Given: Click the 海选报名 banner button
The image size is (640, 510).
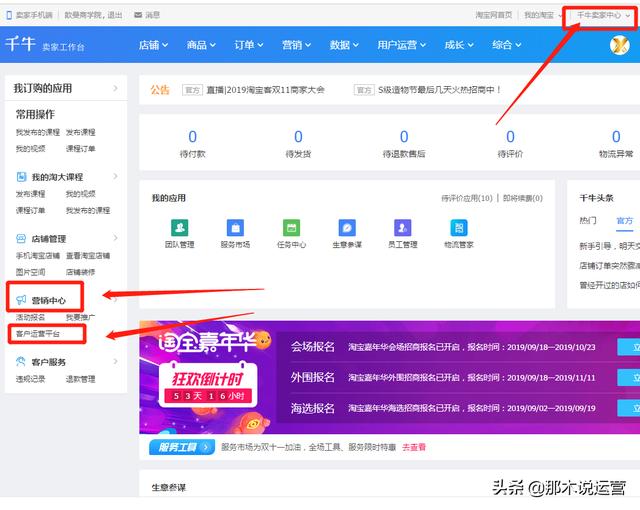Looking at the screenshot, I should [x=629, y=408].
